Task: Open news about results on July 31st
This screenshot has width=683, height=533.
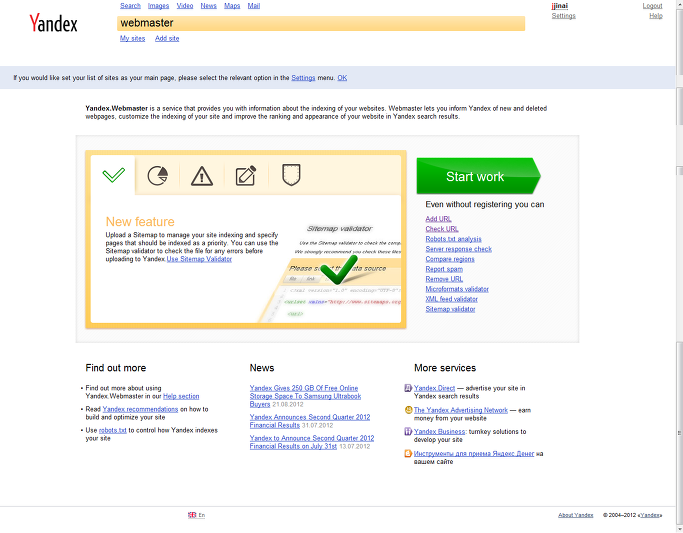Action: point(312,442)
